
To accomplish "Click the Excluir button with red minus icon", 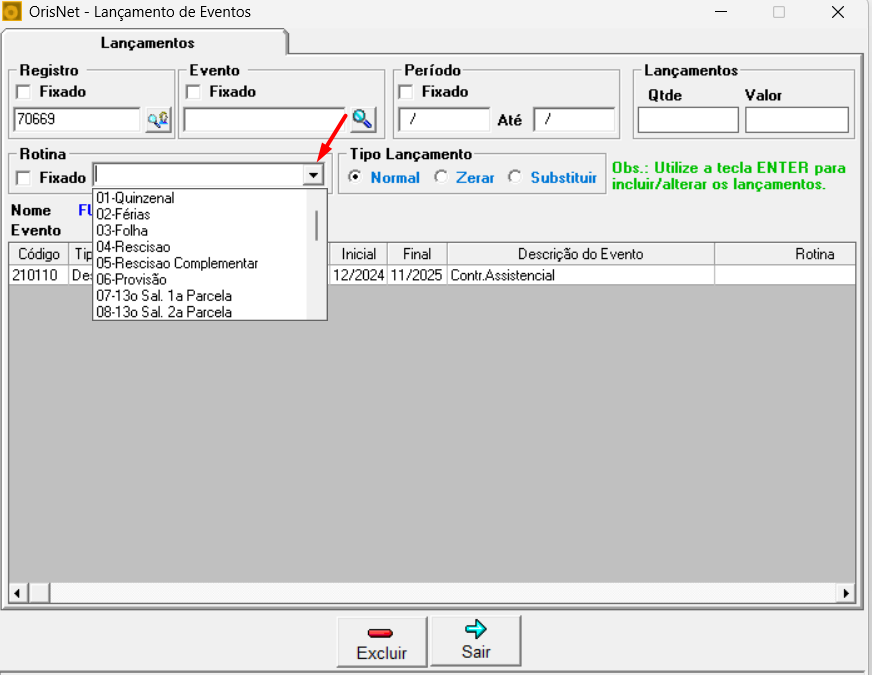I will [x=382, y=642].
